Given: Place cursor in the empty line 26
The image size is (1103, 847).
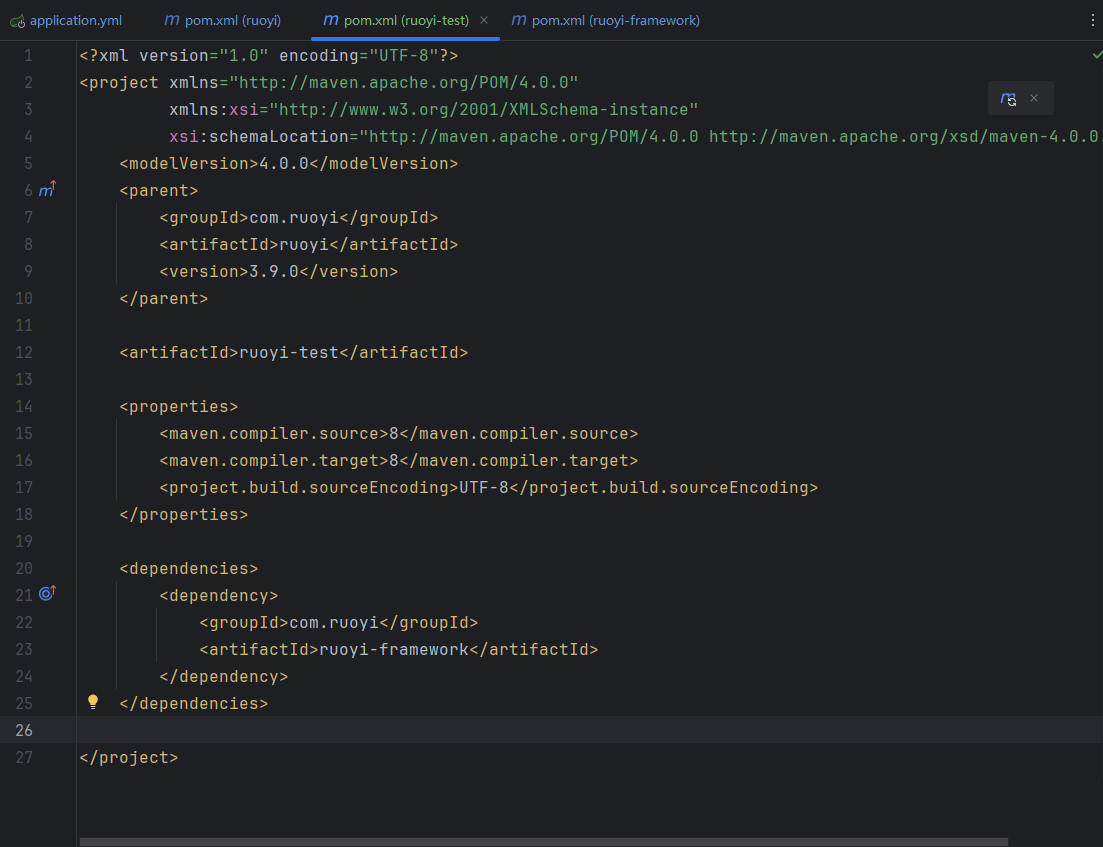Looking at the screenshot, I should (x=589, y=730).
